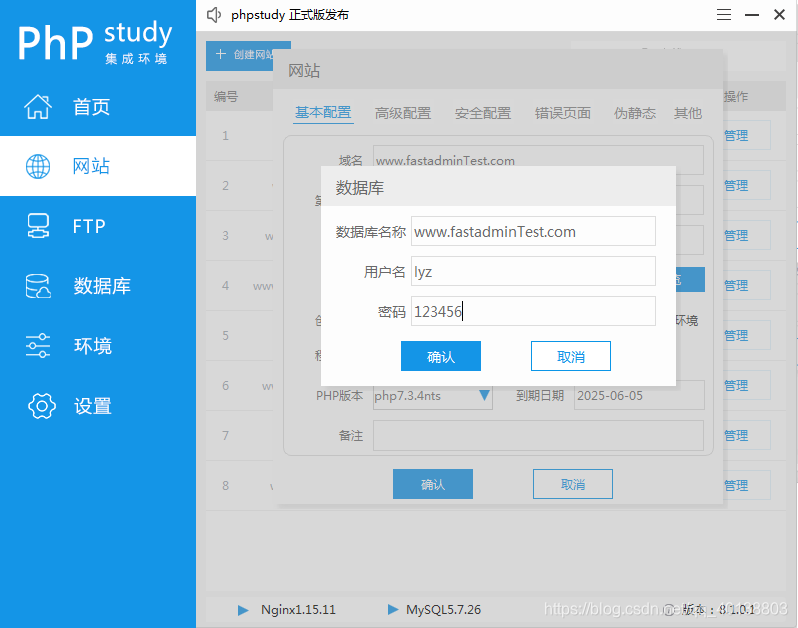Select the FTP sidebar menu label
Viewport: 798px width, 628px height.
(89, 226)
